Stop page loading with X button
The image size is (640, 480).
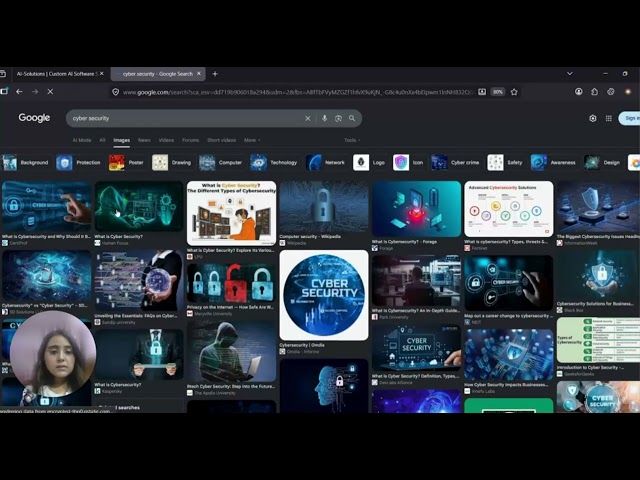pyautogui.click(x=50, y=92)
